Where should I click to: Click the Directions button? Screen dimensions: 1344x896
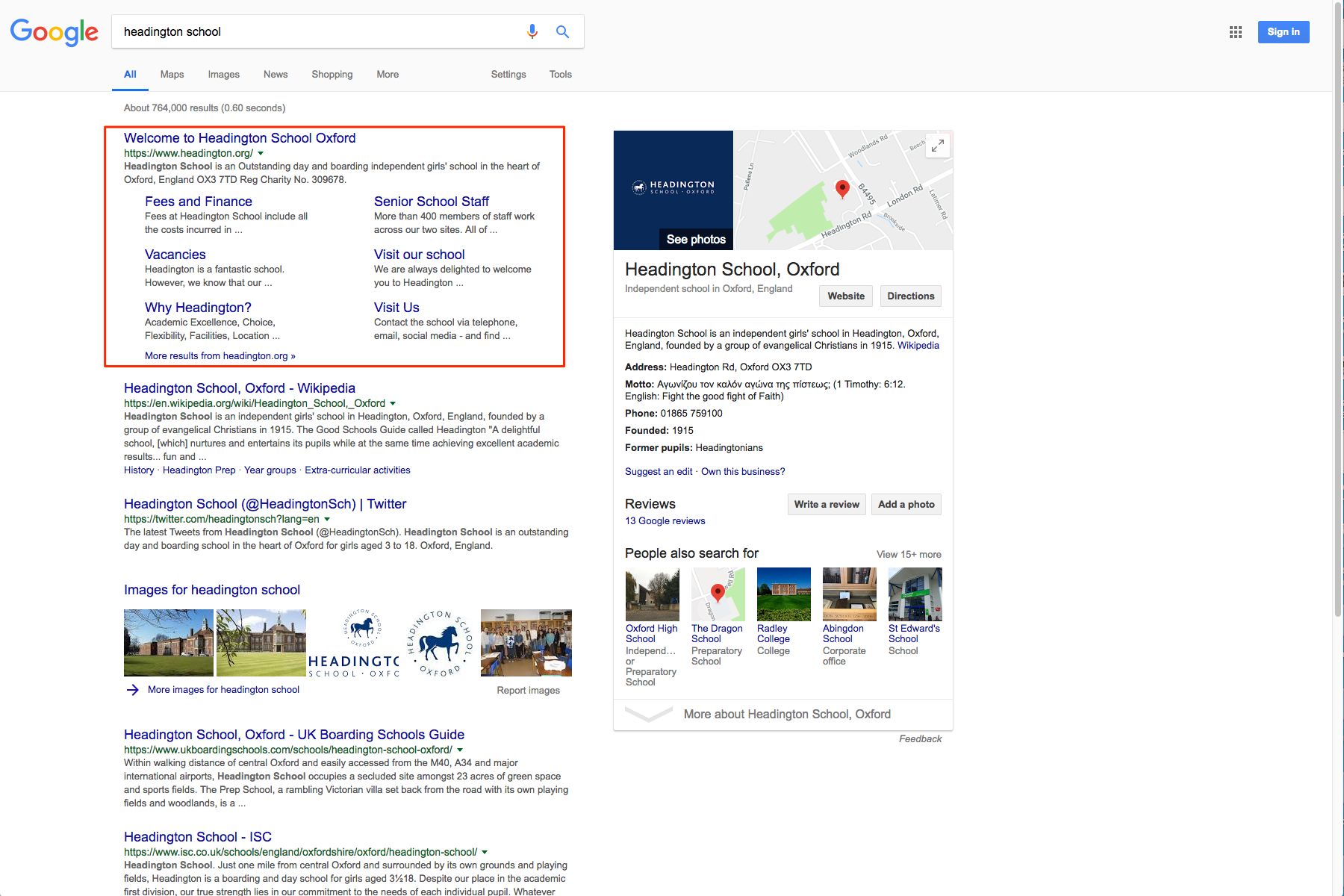(911, 296)
